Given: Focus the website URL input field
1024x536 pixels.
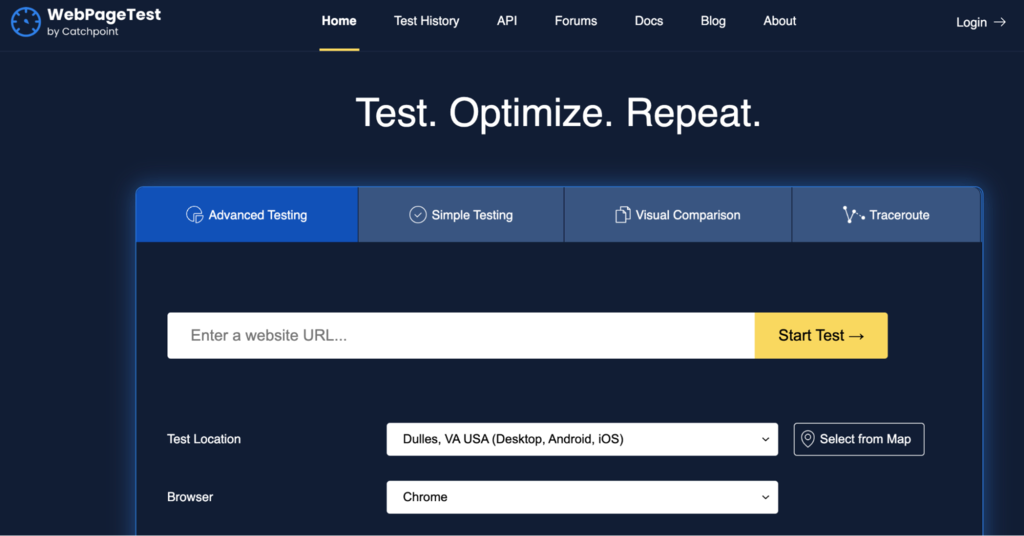Looking at the screenshot, I should click(461, 336).
